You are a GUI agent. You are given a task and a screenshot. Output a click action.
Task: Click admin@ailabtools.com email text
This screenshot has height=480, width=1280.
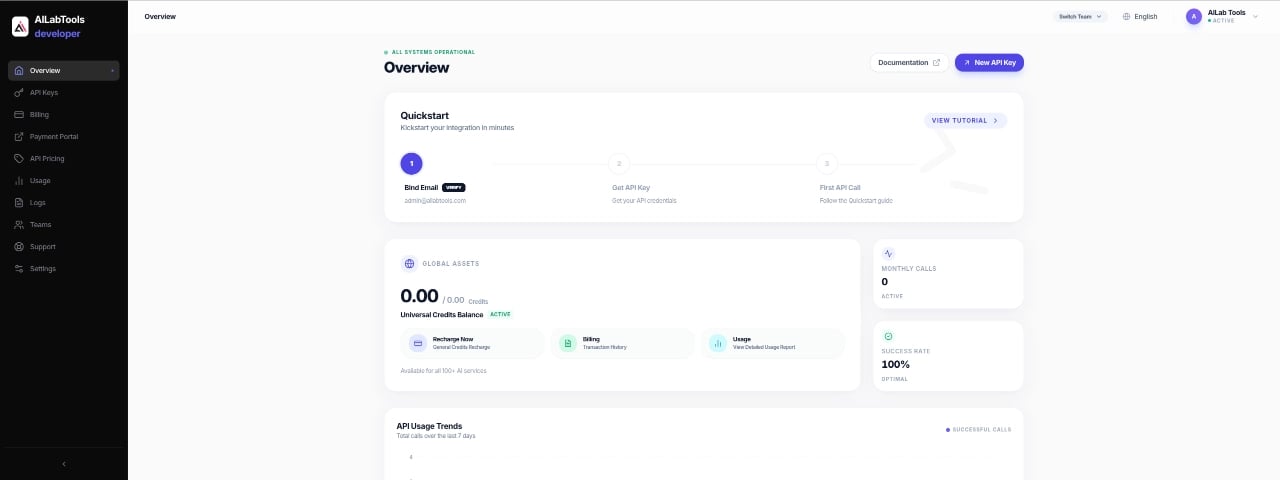point(435,200)
